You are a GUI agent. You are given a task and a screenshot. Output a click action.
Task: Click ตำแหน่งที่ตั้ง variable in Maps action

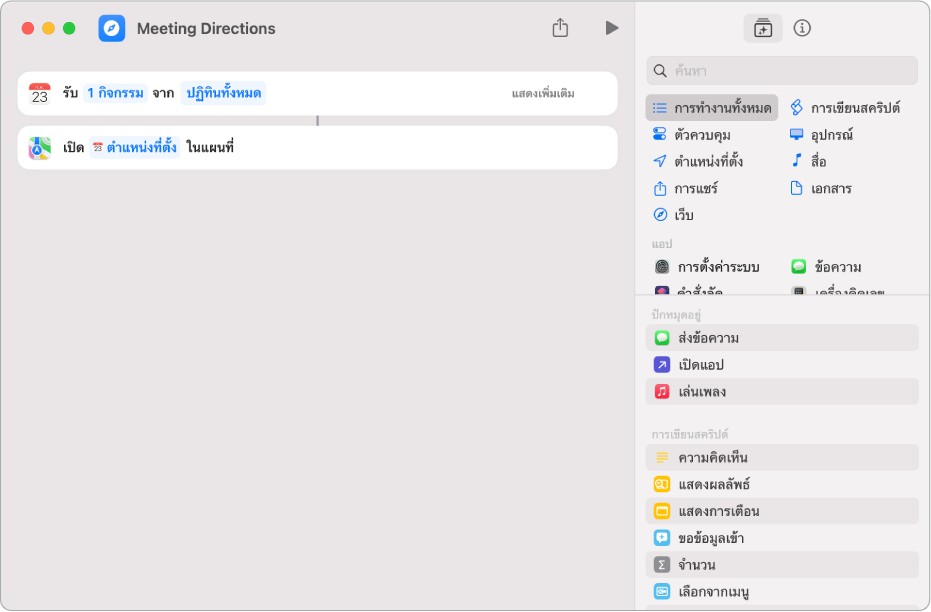click(134, 148)
